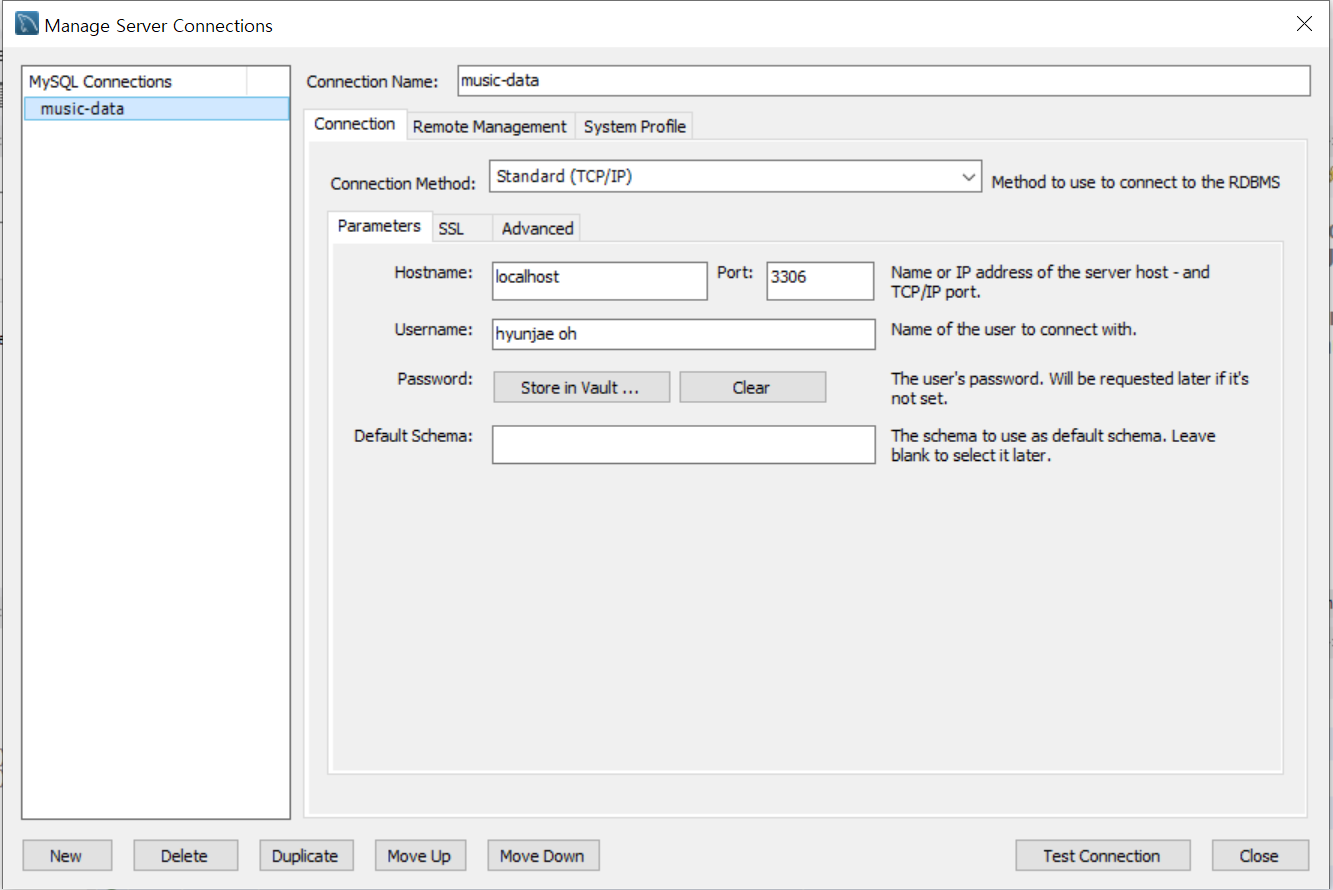Click the Move Down button

(542, 856)
